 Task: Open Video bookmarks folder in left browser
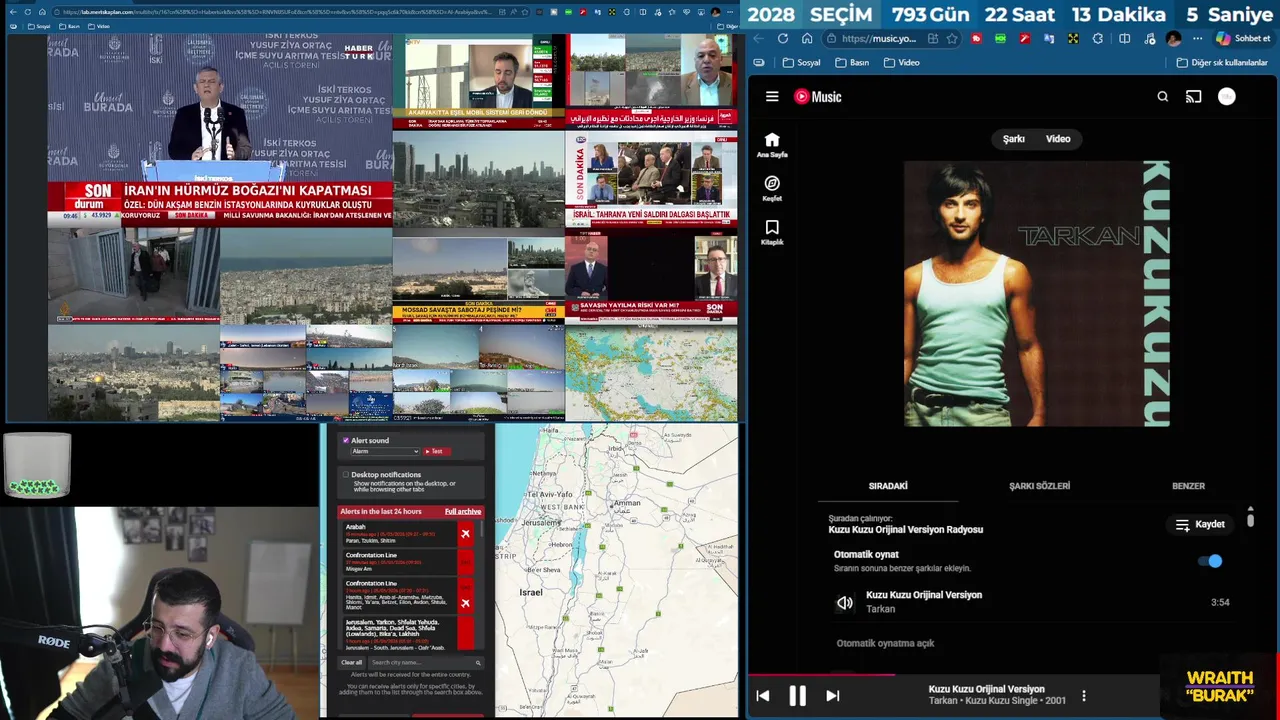pyautogui.click(x=98, y=26)
